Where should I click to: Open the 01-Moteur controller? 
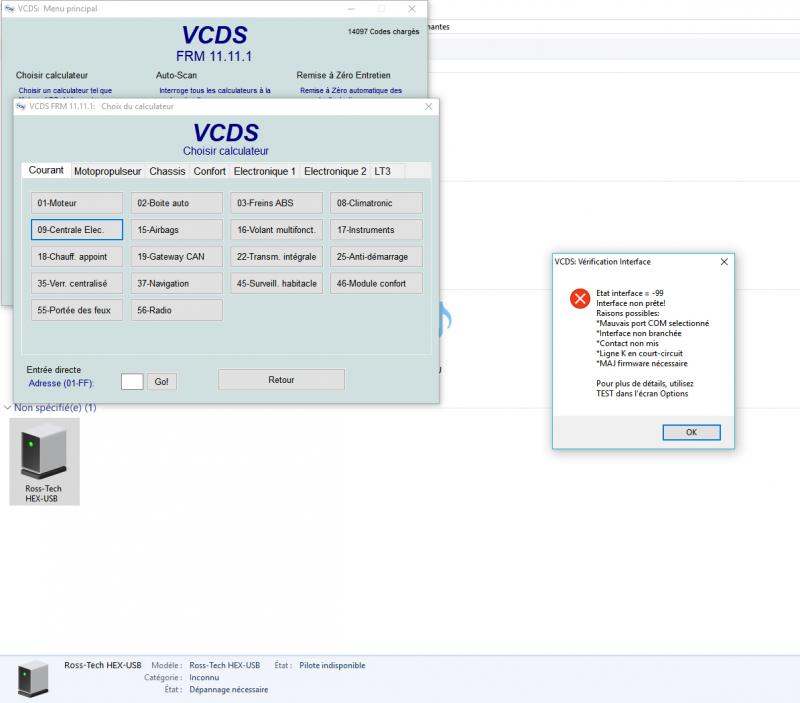coord(77,203)
